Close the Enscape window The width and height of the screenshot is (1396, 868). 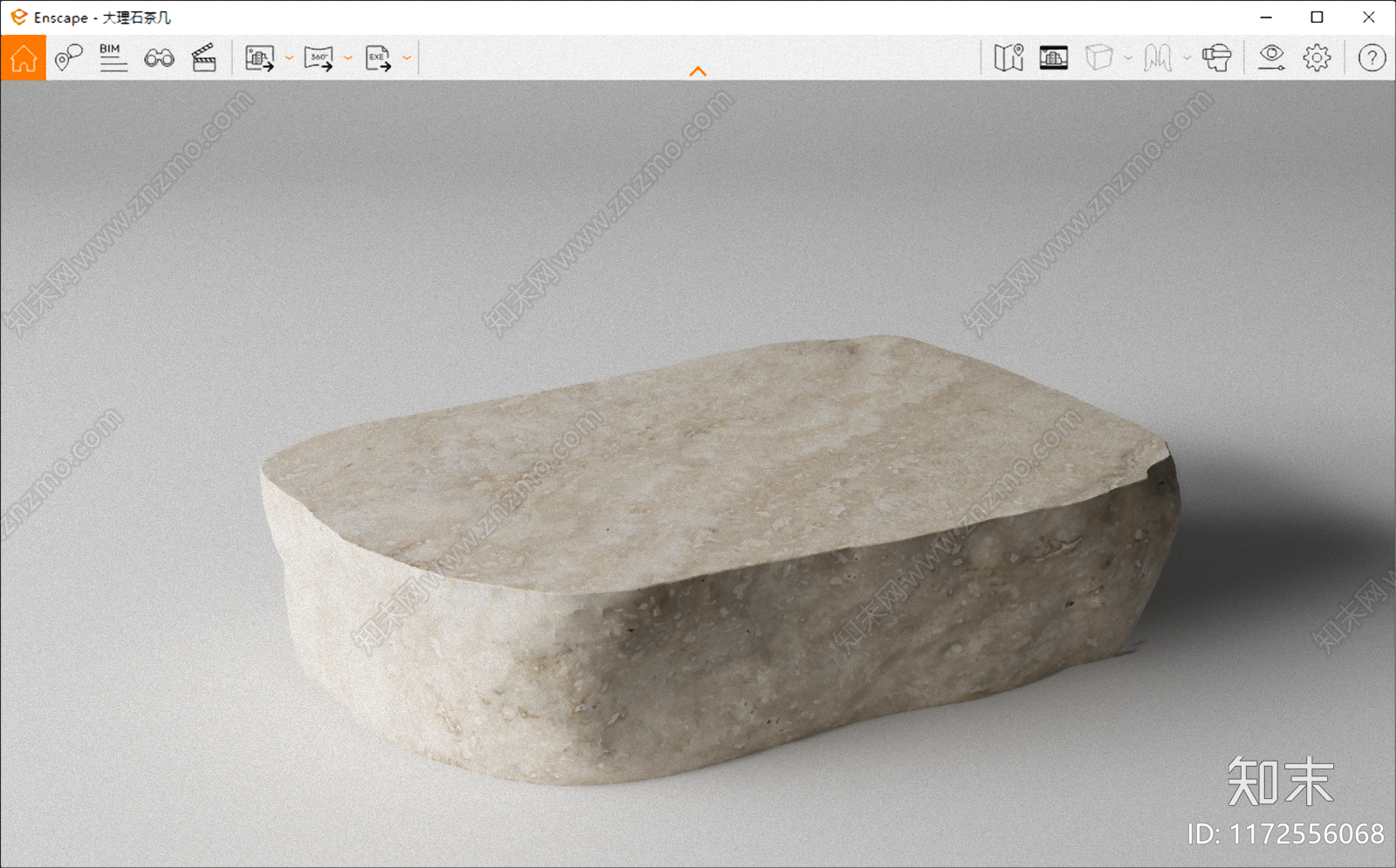(x=1368, y=17)
